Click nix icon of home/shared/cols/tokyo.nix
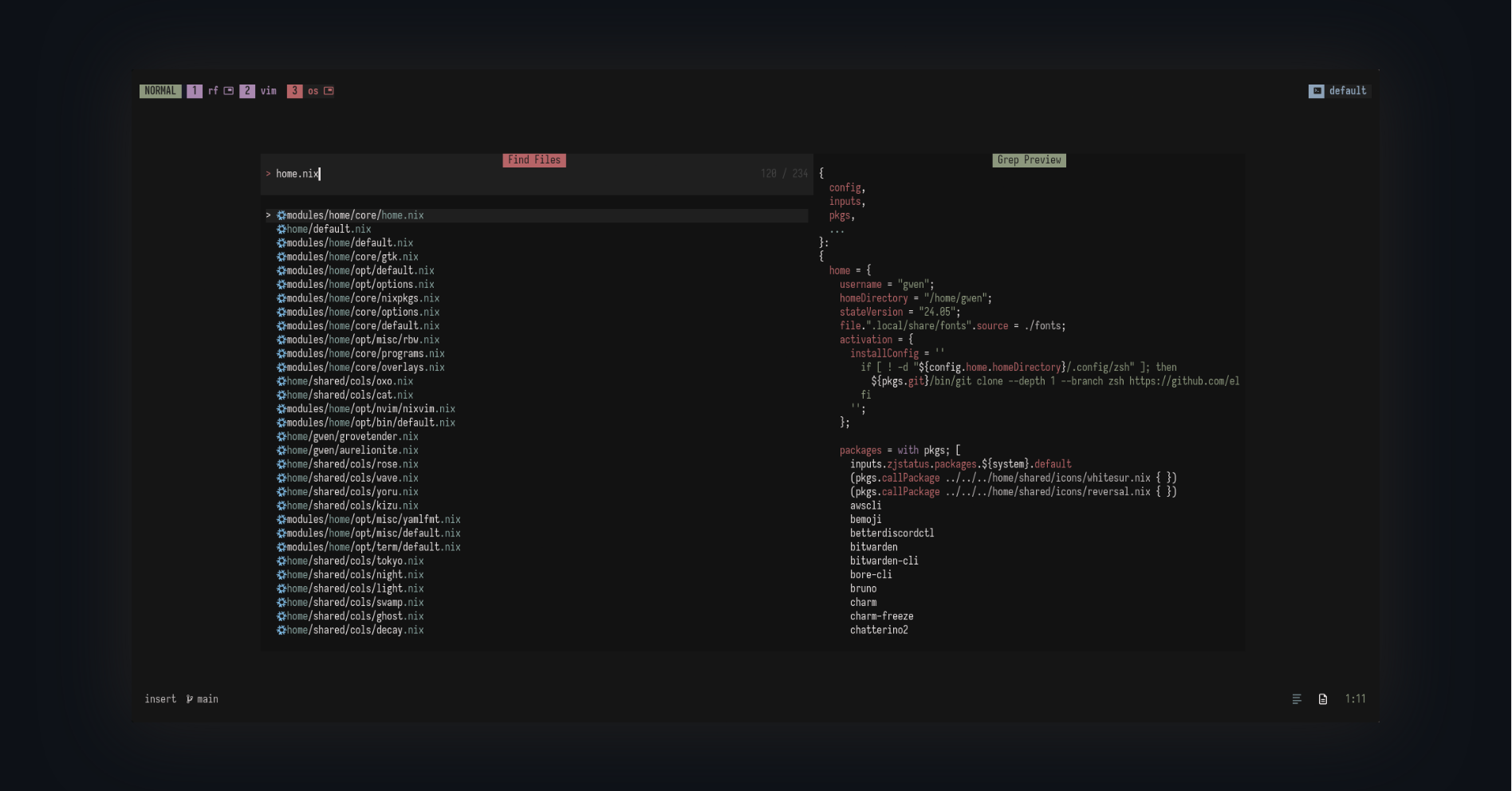The image size is (1512, 791). 282,561
